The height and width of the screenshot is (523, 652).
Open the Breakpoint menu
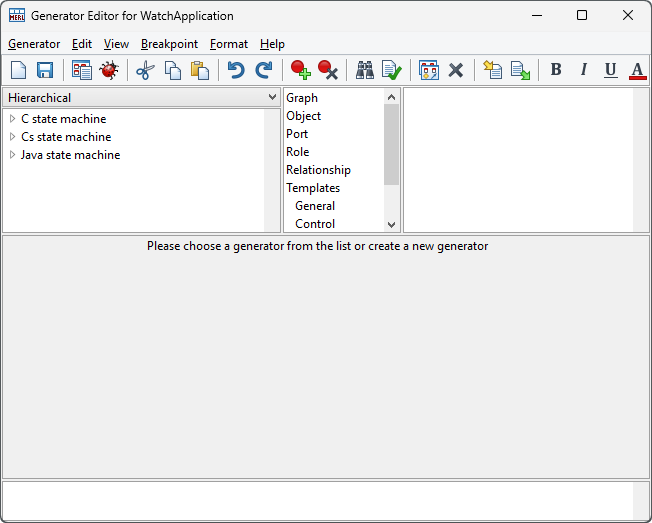169,44
